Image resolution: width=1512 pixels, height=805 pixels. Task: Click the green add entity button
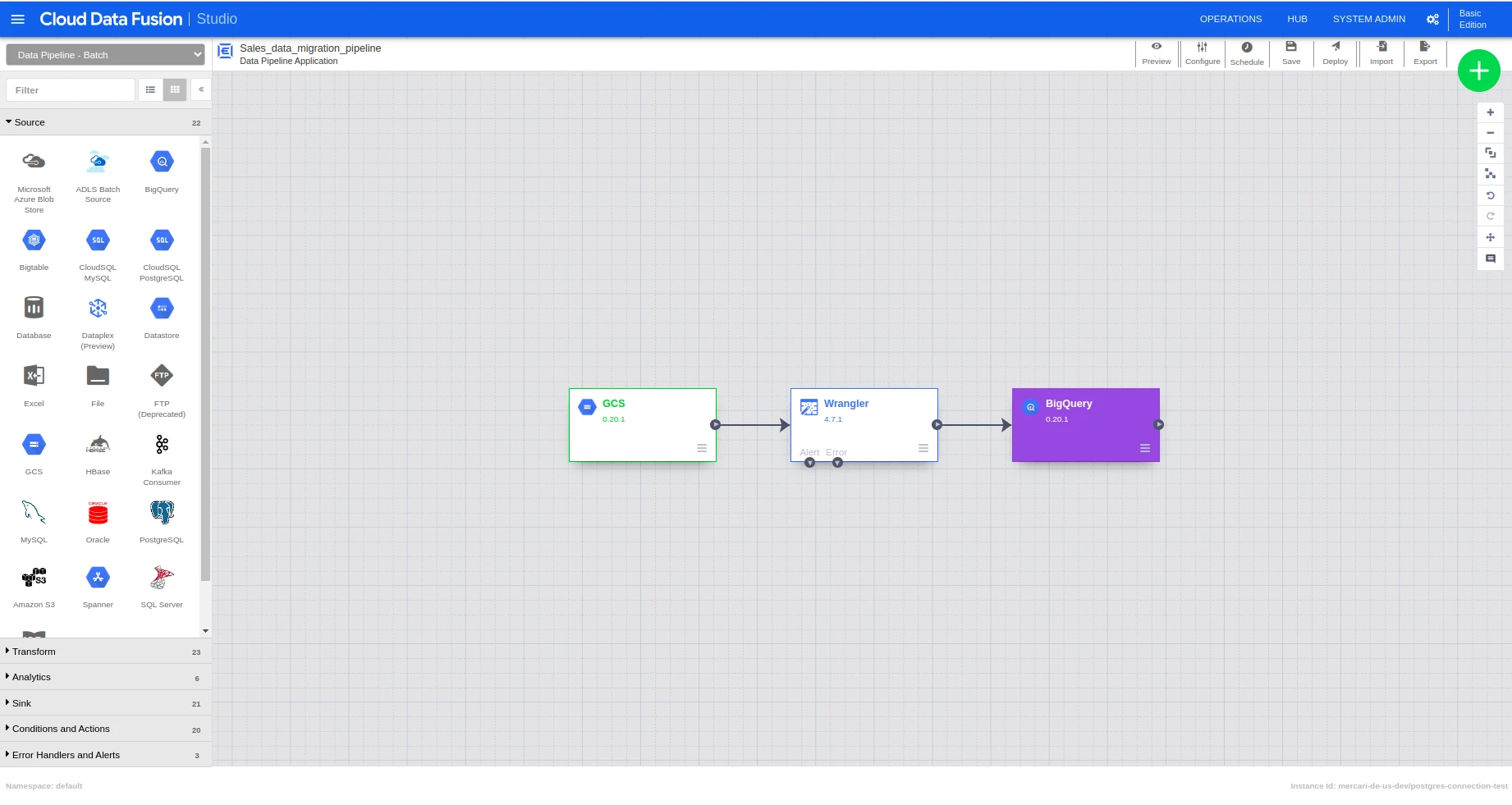1479,71
